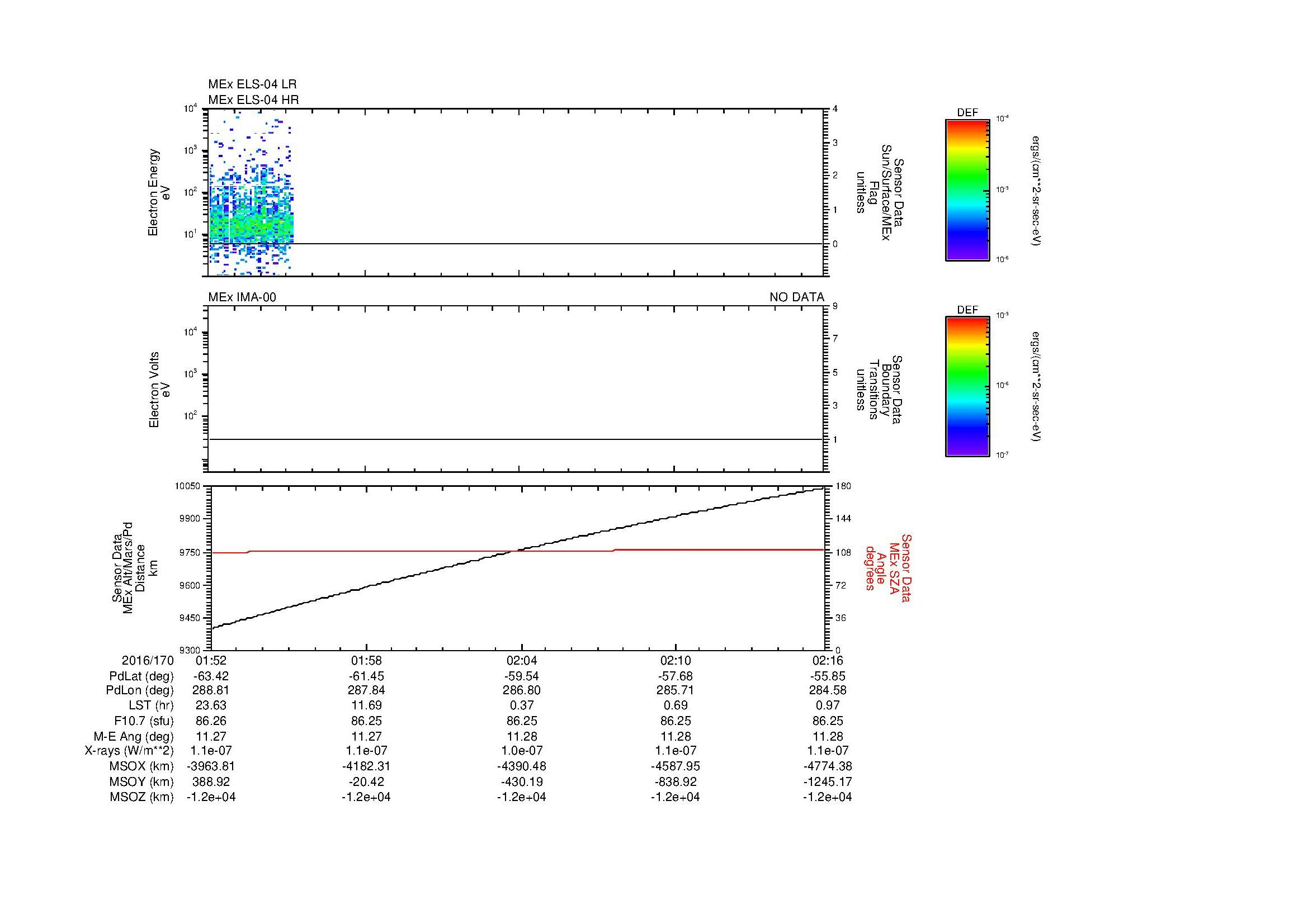Click the 'PdLon (deg)' row label
1308x924 pixels.
coord(140,690)
